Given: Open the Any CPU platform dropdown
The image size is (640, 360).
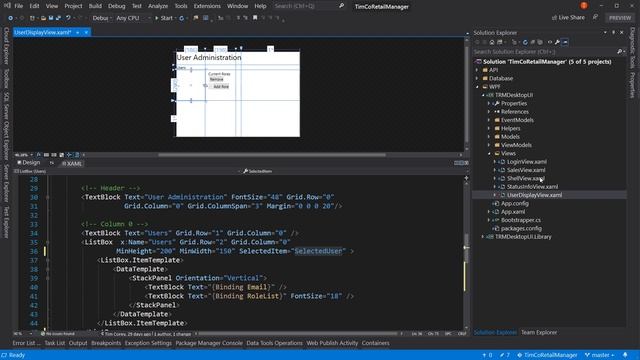Looking at the screenshot, I should [x=133, y=18].
